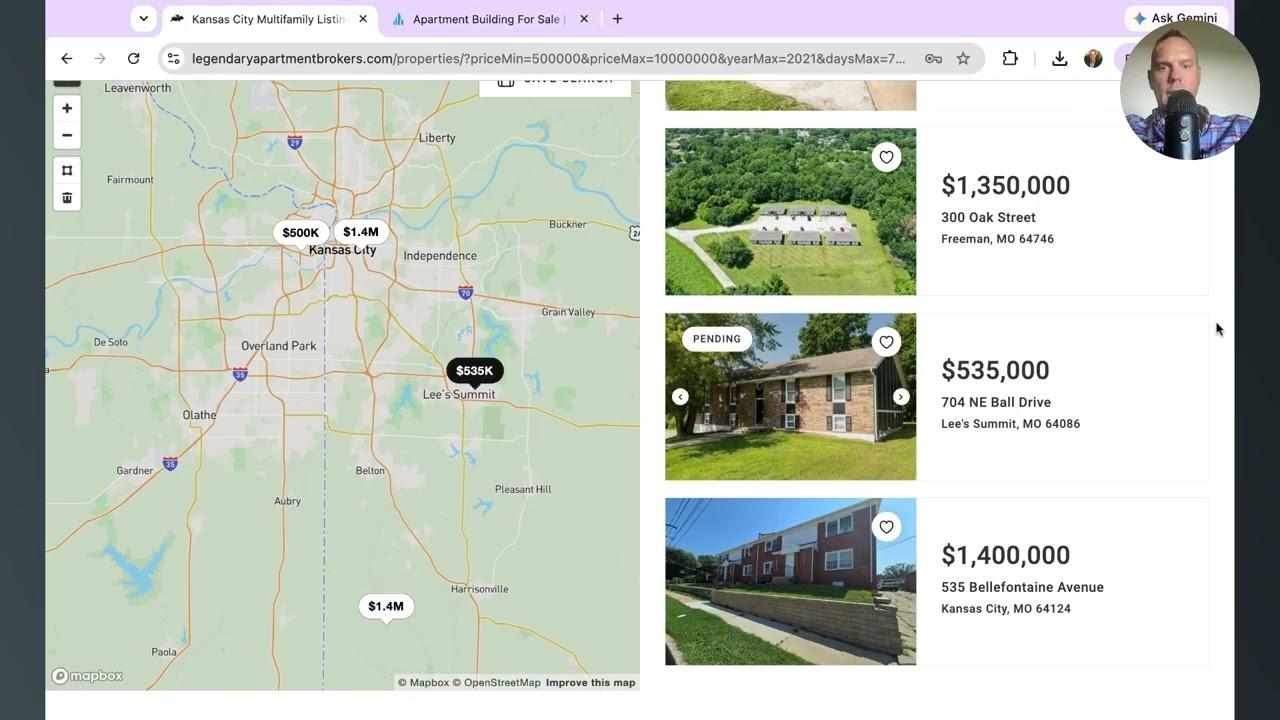Favorite the 300 Oak Street listing
Image resolution: width=1280 pixels, height=720 pixels.
pos(886,157)
